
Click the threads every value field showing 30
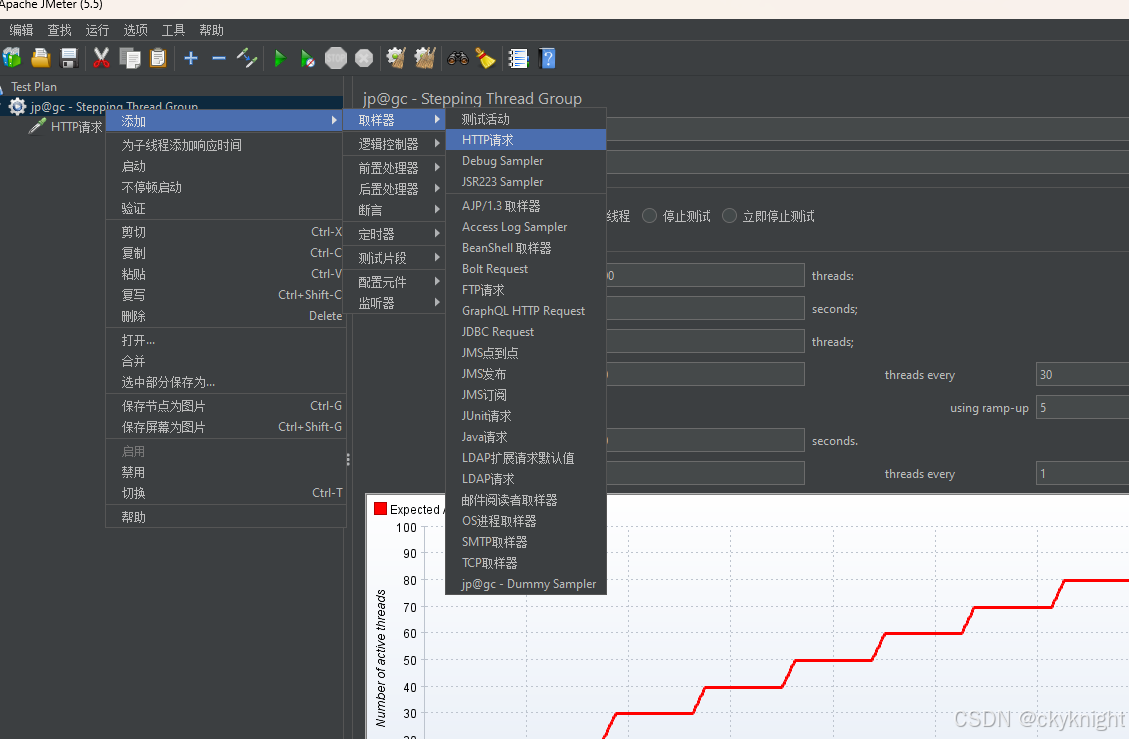(x=1079, y=373)
